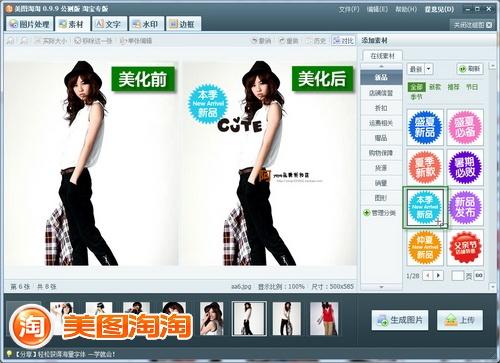Click the 重做 redo button
Screen dimensions: 500x363
coord(289,41)
